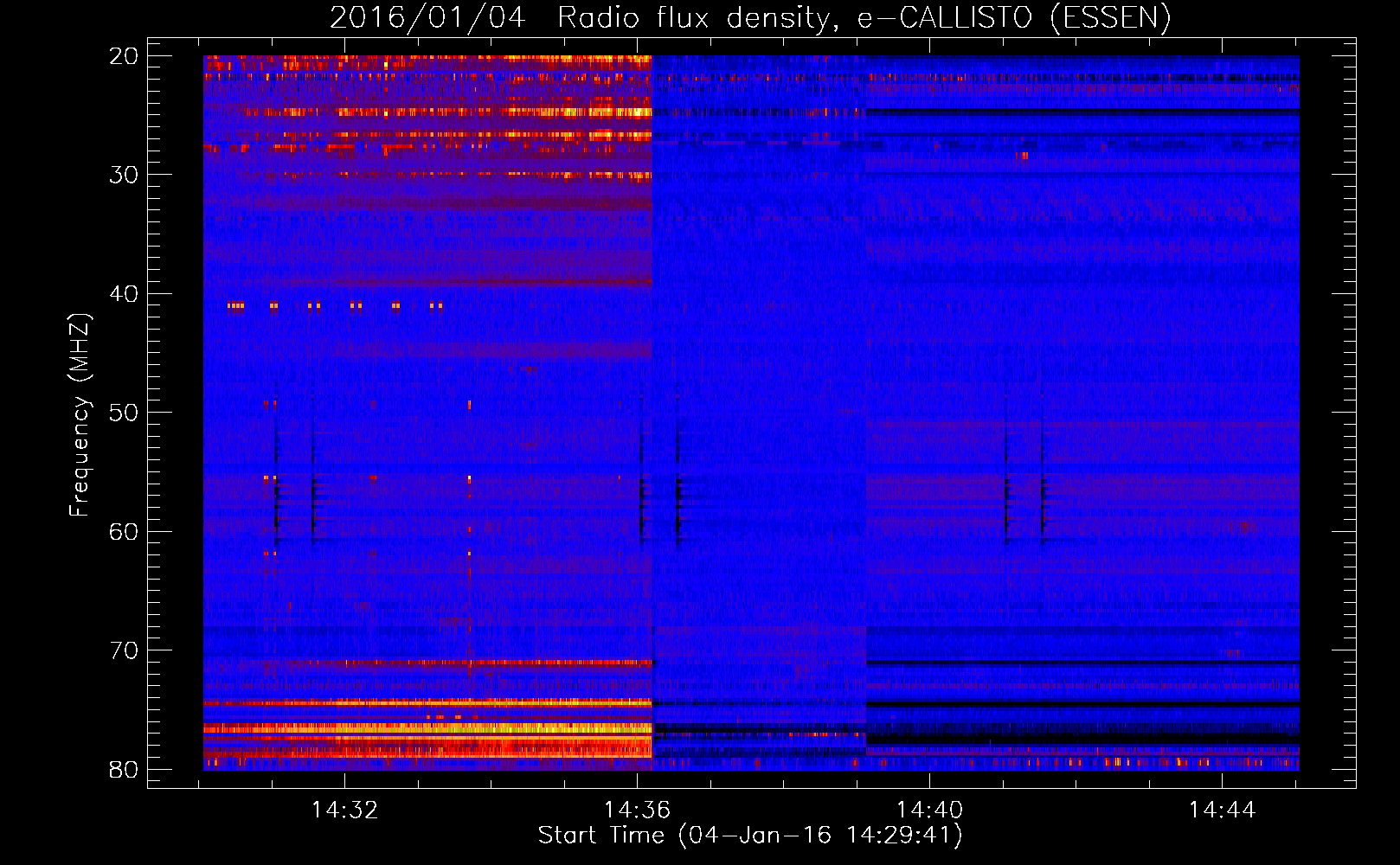1400x865 pixels.
Task: Click the 14:44 time tick label
Action: (x=1222, y=811)
